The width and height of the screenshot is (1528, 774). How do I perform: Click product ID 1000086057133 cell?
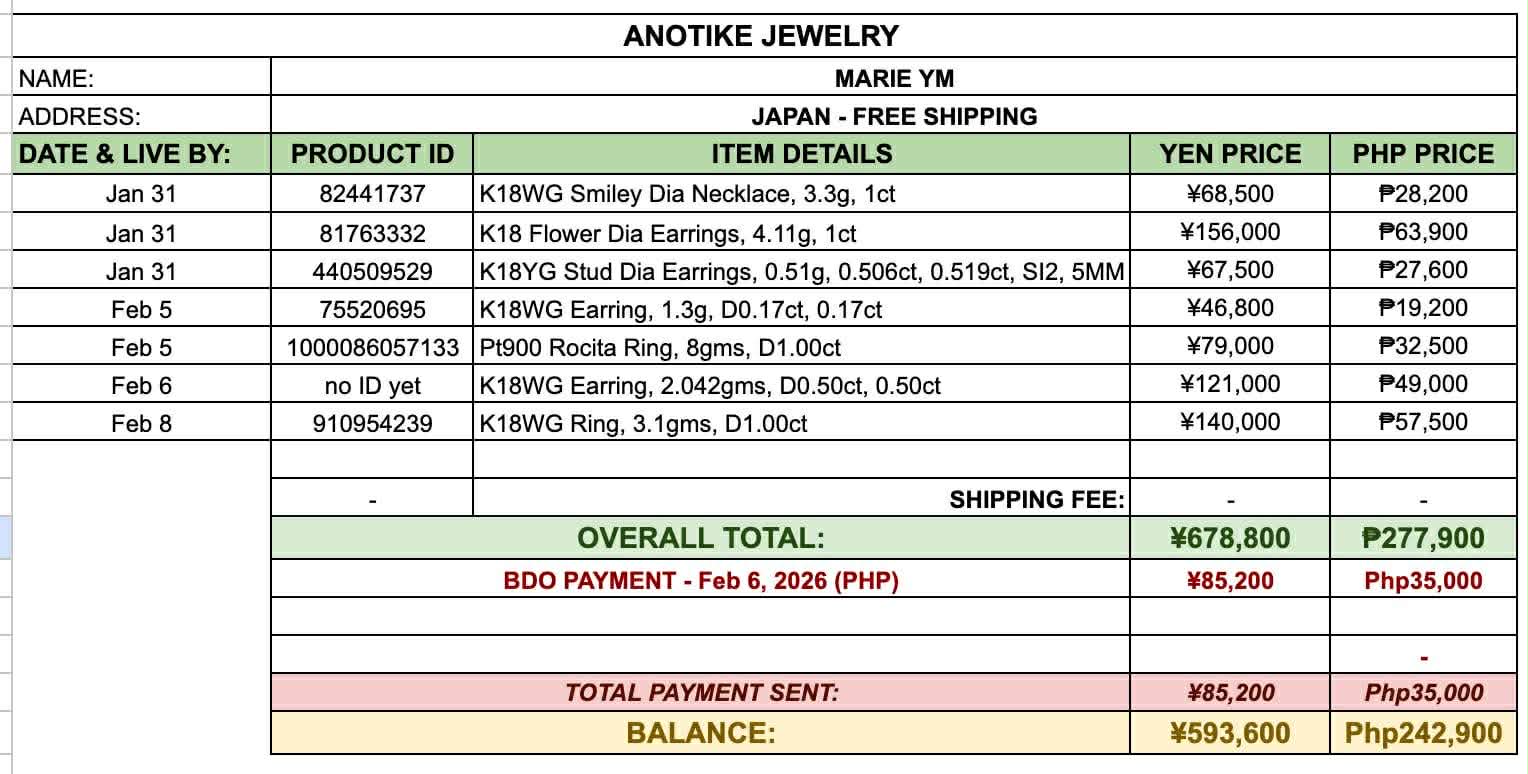[x=372, y=348]
